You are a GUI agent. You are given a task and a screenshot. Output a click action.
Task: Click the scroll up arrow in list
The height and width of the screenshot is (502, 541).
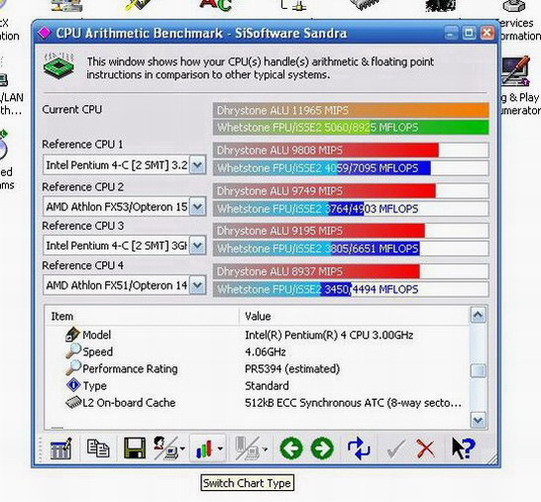478,315
